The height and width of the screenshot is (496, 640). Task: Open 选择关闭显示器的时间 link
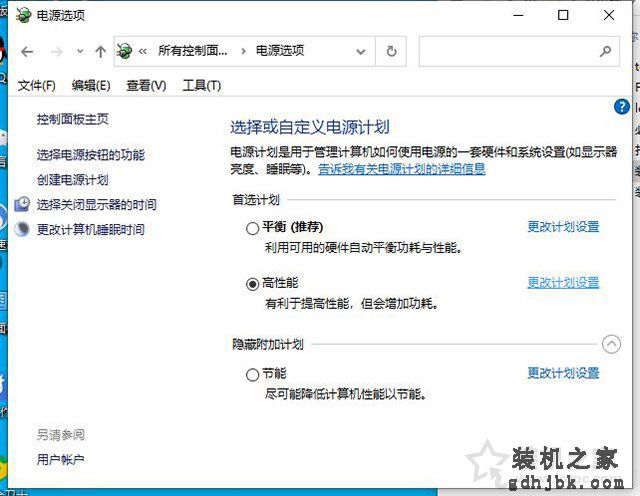coord(96,205)
